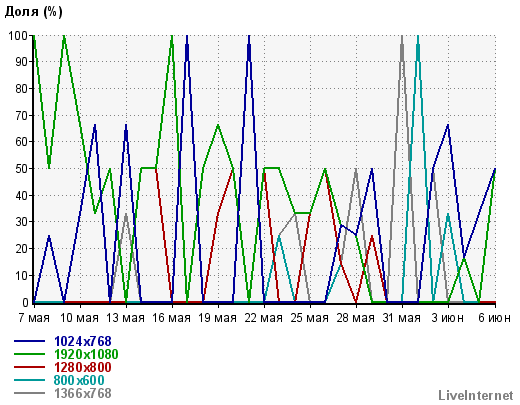Click the 1920x1080 legend label
Screen dimensions: 520x405
click(x=86, y=354)
